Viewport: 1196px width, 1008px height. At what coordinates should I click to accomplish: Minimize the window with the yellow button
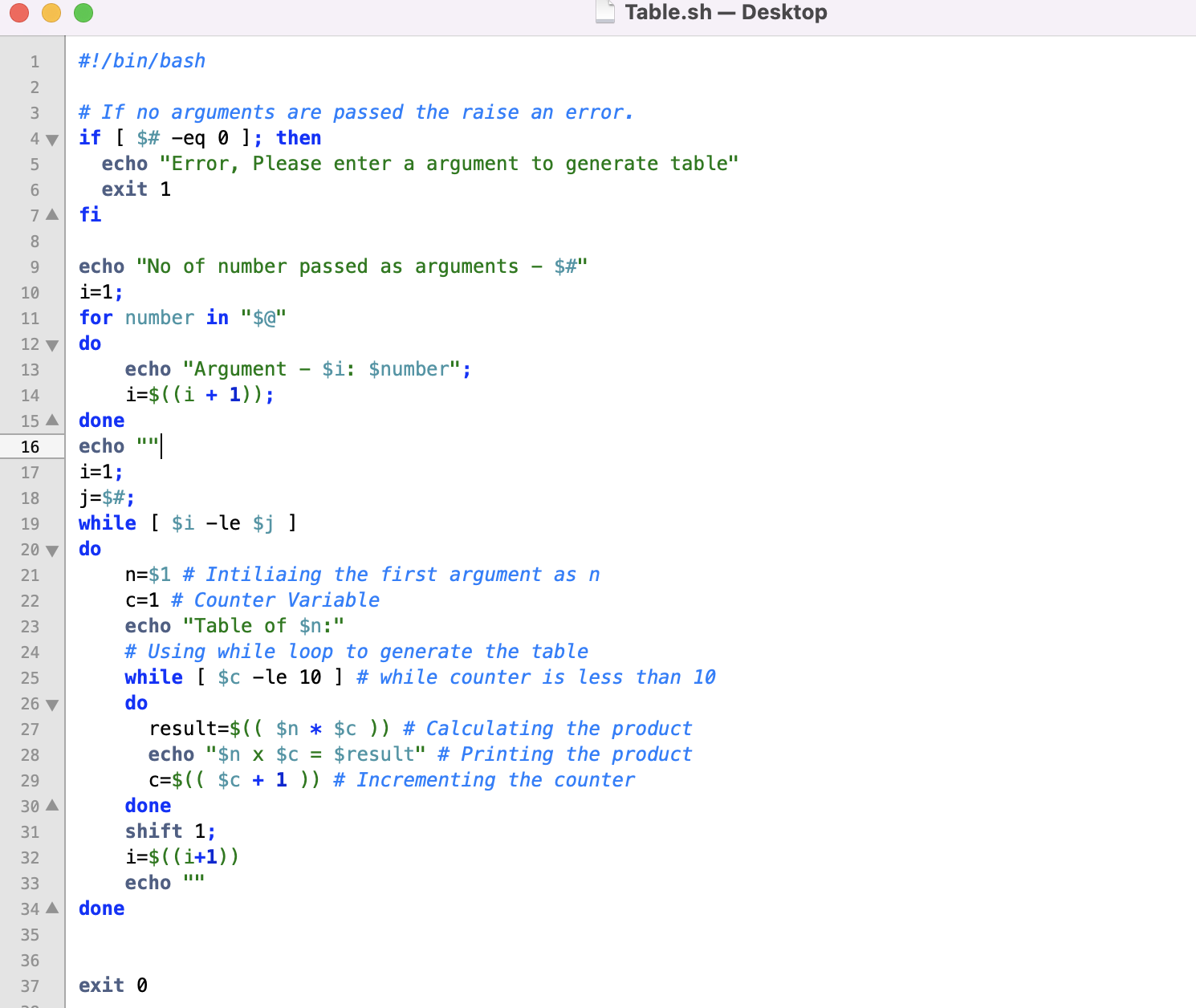click(x=51, y=13)
